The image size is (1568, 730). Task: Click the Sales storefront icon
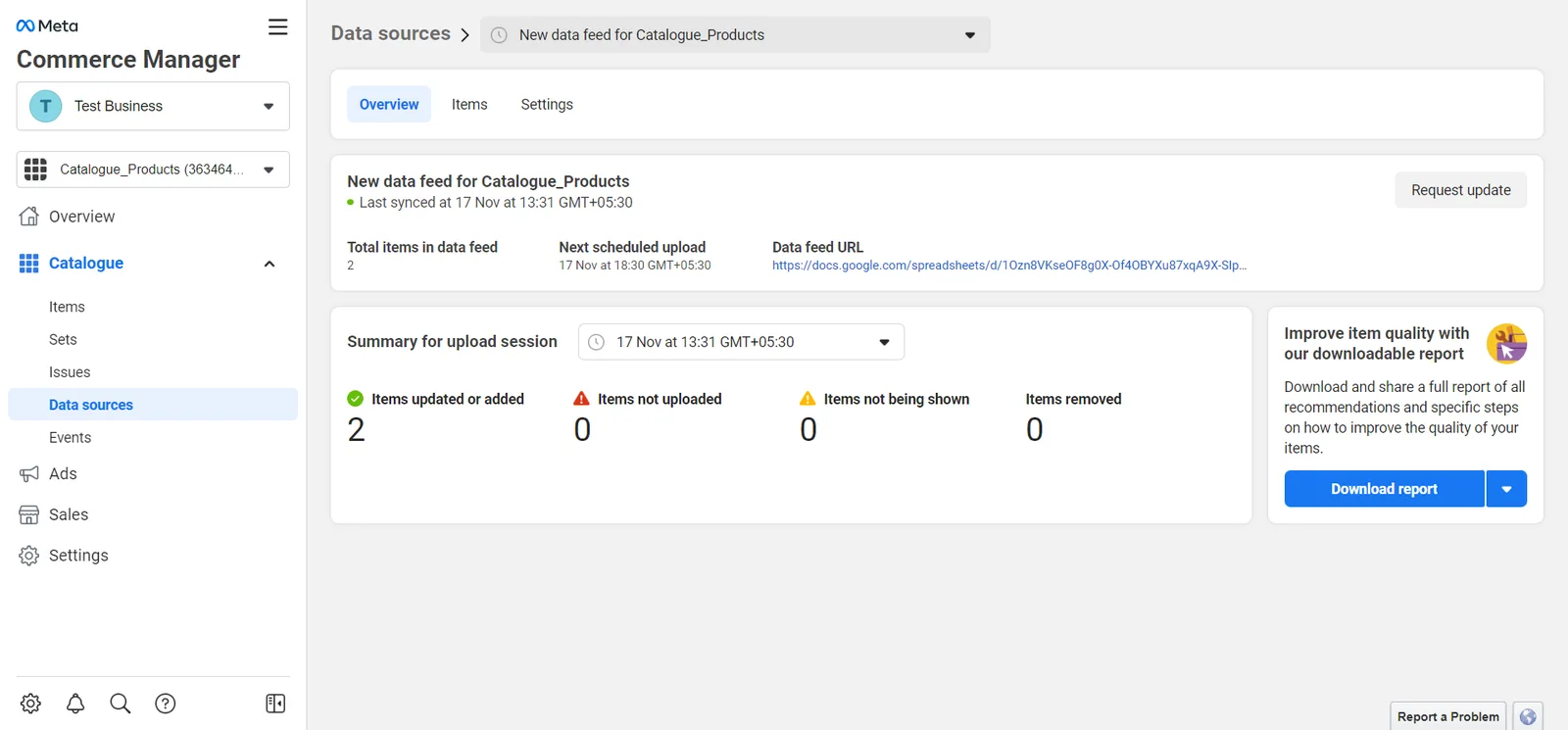[x=29, y=515]
